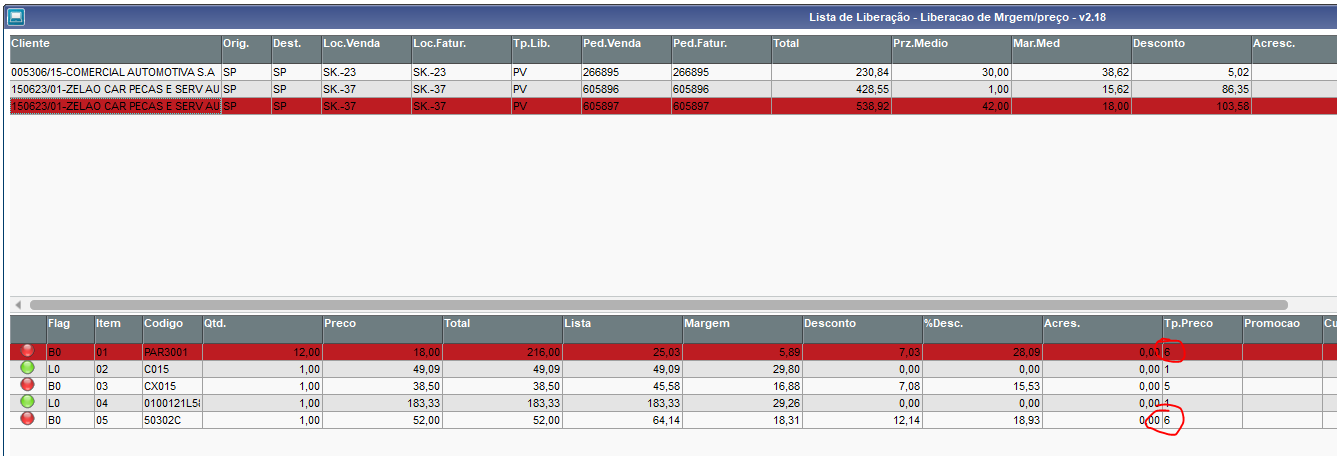Click red status flag of item 01

click(x=27, y=351)
